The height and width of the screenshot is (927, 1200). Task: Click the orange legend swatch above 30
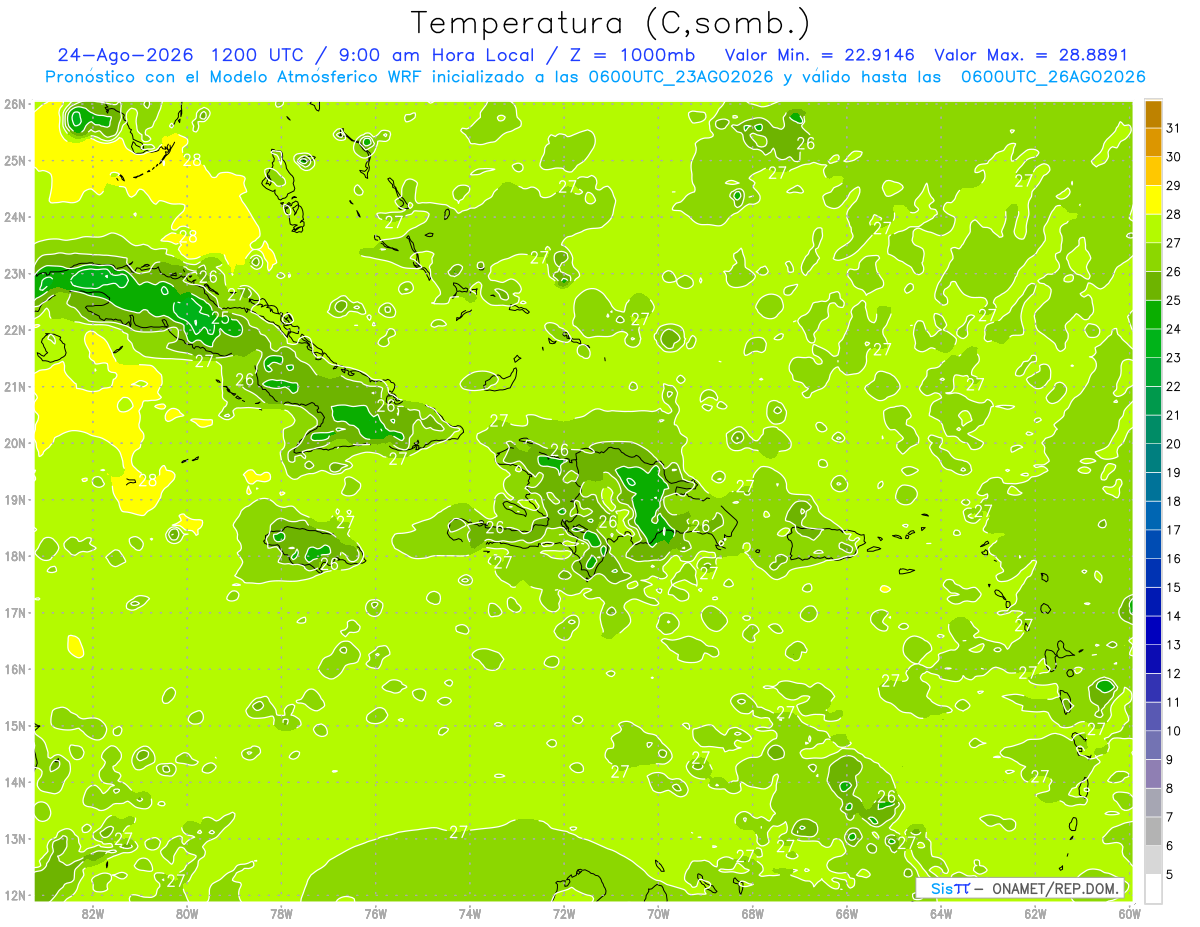pos(1153,142)
